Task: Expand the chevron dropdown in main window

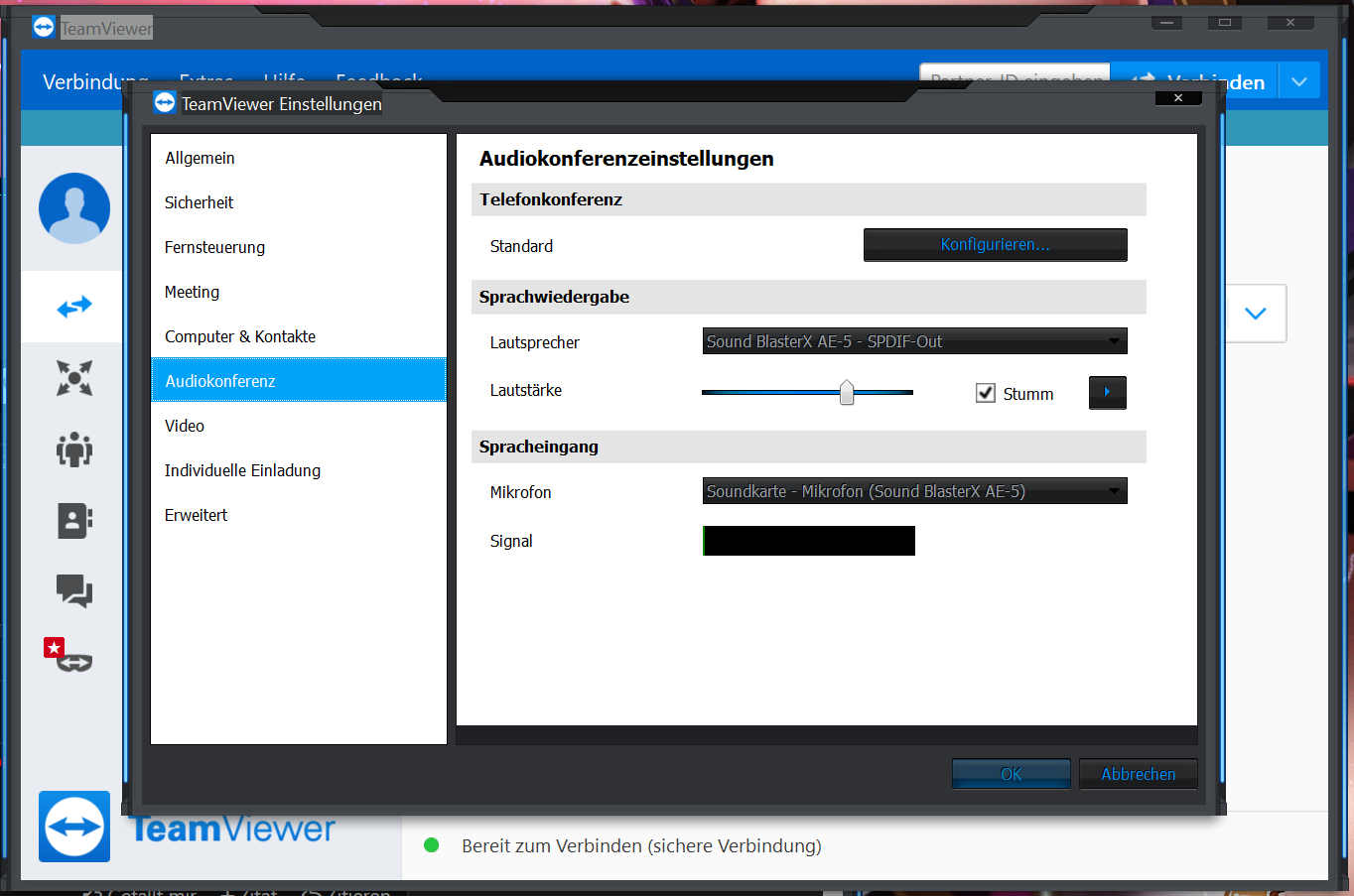Action: pos(1256,314)
